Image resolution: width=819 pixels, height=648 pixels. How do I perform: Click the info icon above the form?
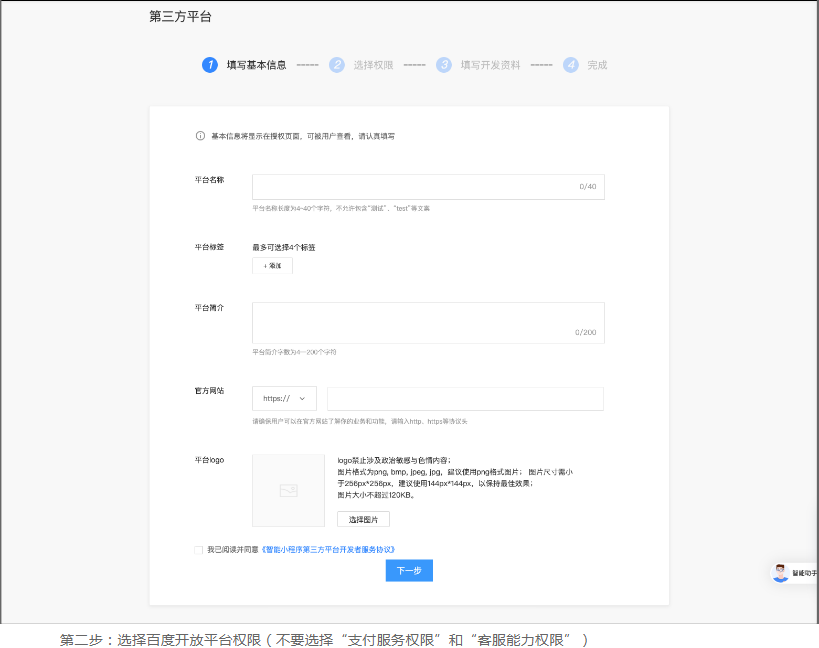(x=201, y=136)
